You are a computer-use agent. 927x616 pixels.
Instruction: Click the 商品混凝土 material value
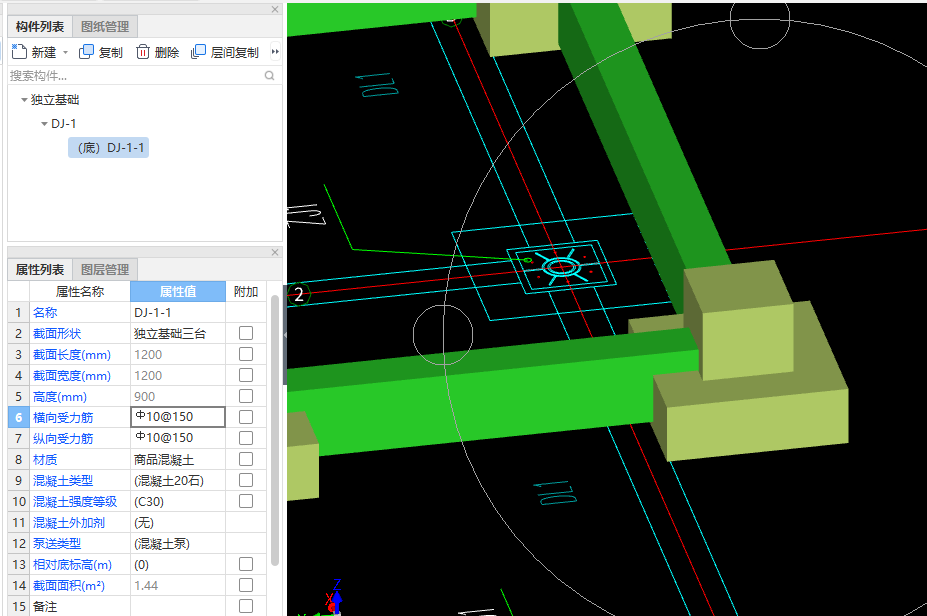[178, 459]
